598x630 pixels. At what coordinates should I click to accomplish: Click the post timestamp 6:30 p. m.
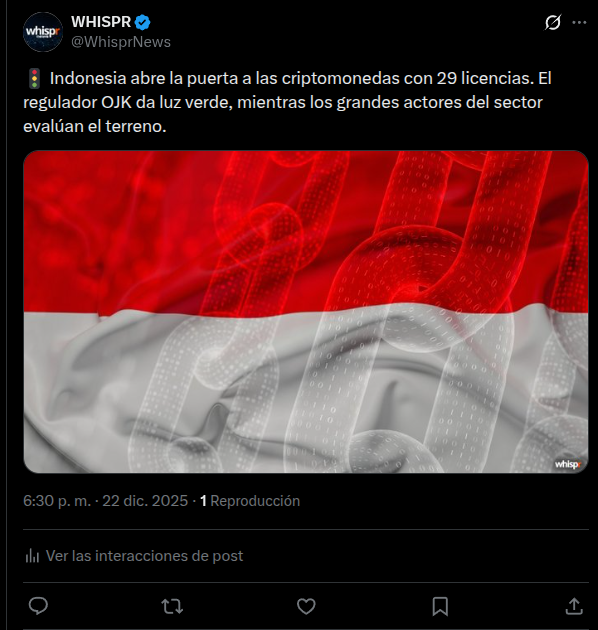point(57,501)
